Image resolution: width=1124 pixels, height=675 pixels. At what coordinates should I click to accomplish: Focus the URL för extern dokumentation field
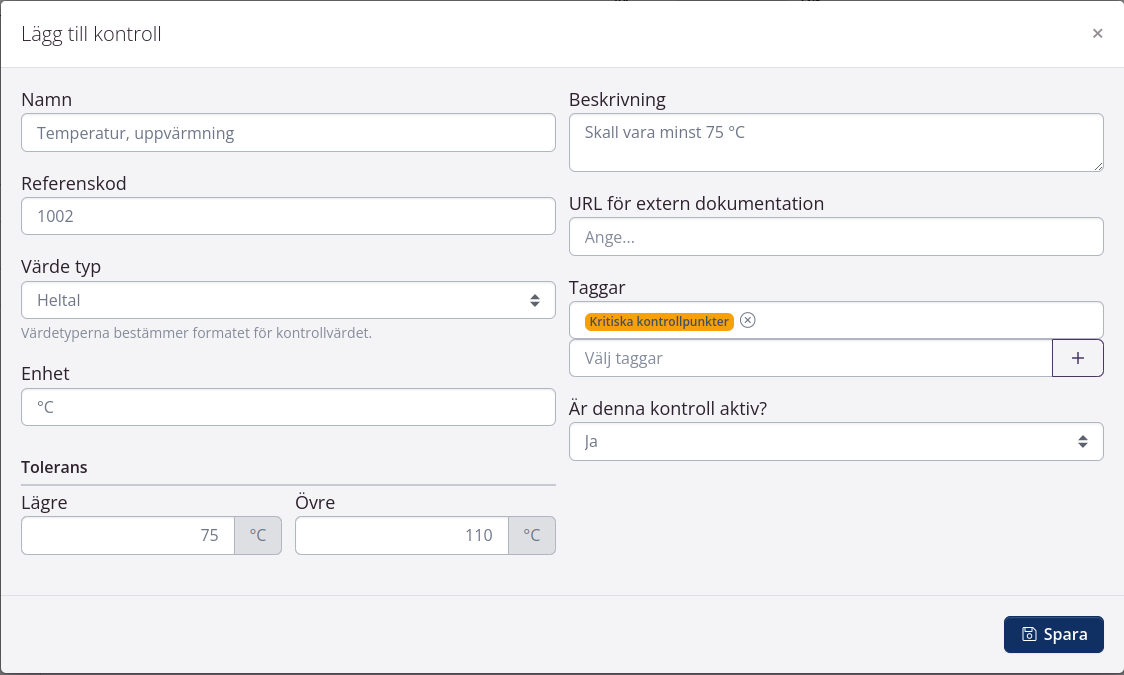[835, 237]
